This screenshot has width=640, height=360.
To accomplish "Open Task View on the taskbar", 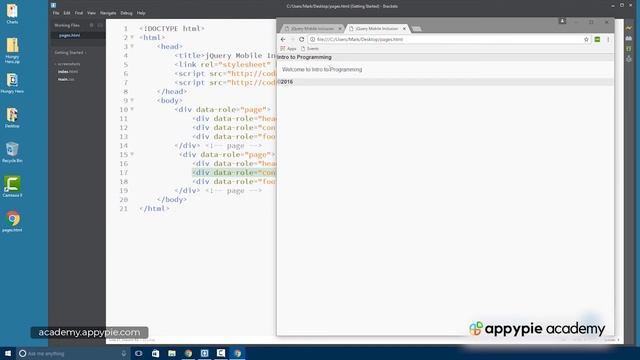I will pyautogui.click(x=139, y=353).
